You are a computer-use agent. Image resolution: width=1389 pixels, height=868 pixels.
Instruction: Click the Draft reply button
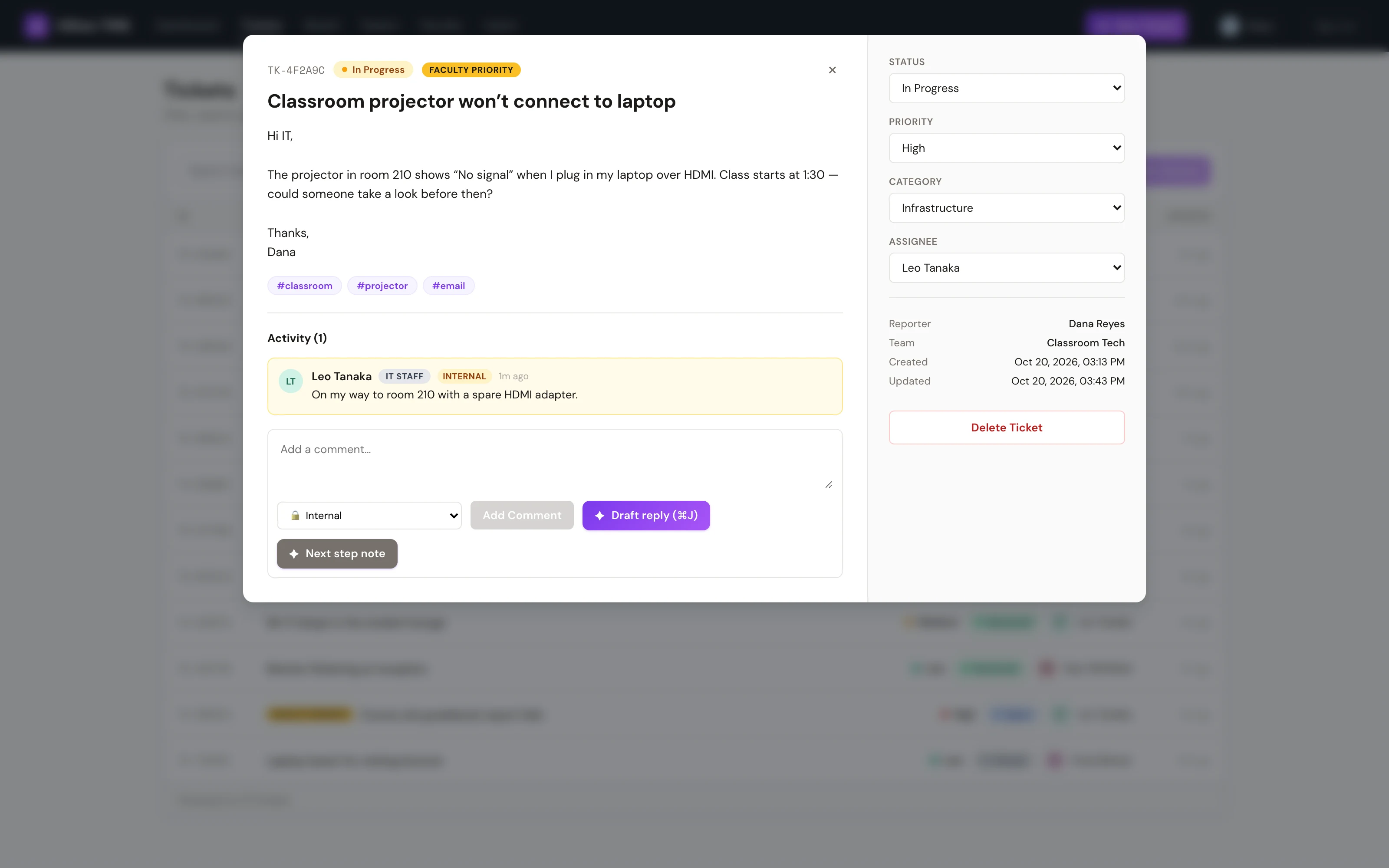click(x=646, y=516)
